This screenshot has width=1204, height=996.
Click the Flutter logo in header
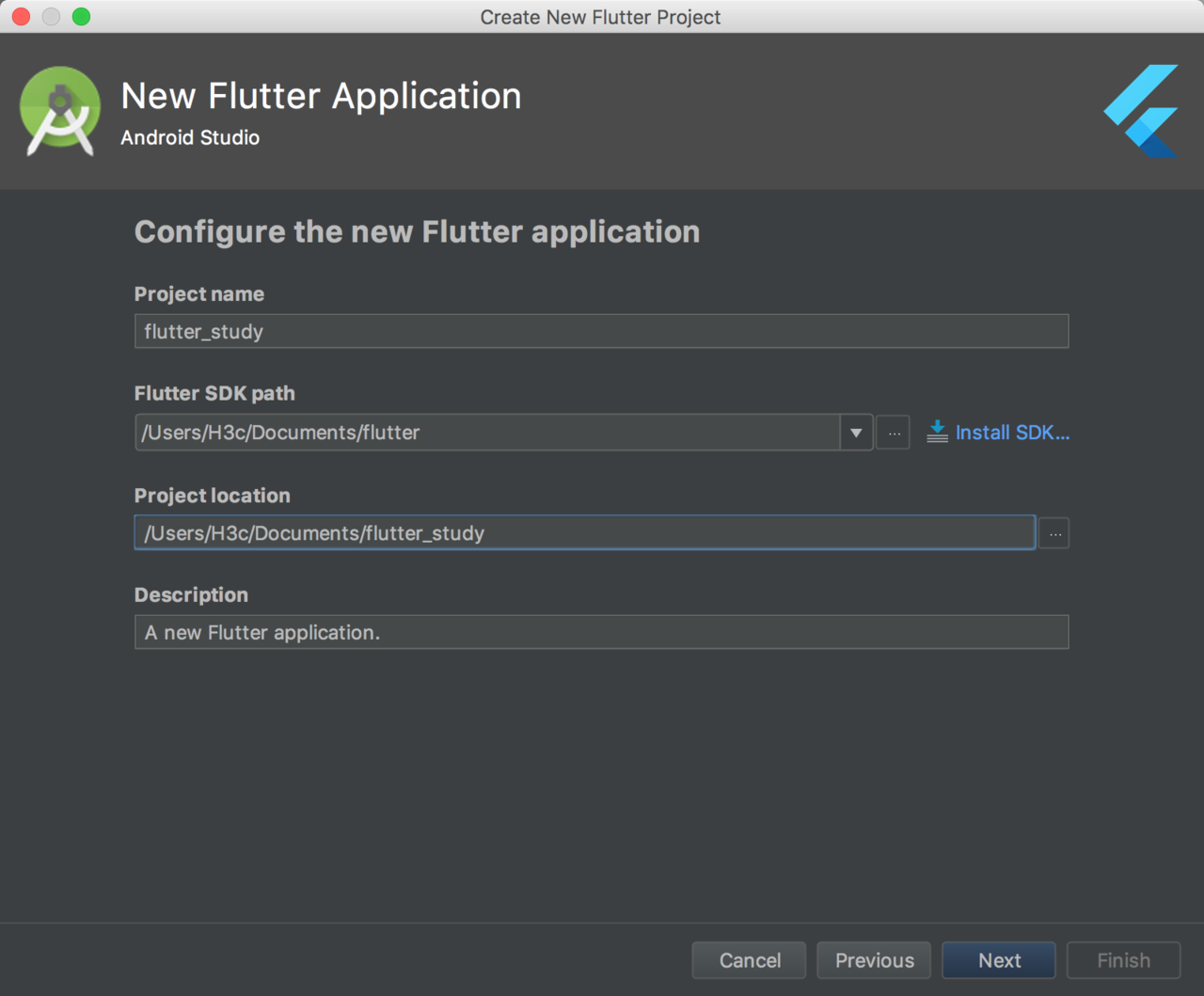[x=1141, y=111]
